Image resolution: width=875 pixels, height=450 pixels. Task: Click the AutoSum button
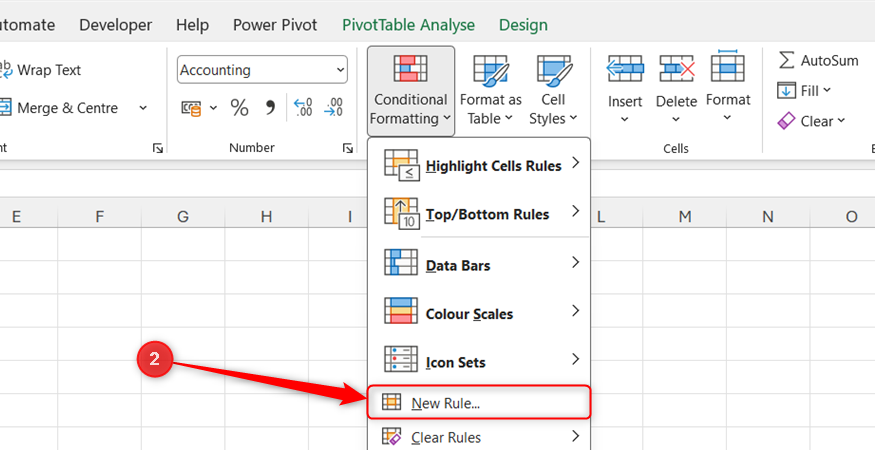click(818, 60)
